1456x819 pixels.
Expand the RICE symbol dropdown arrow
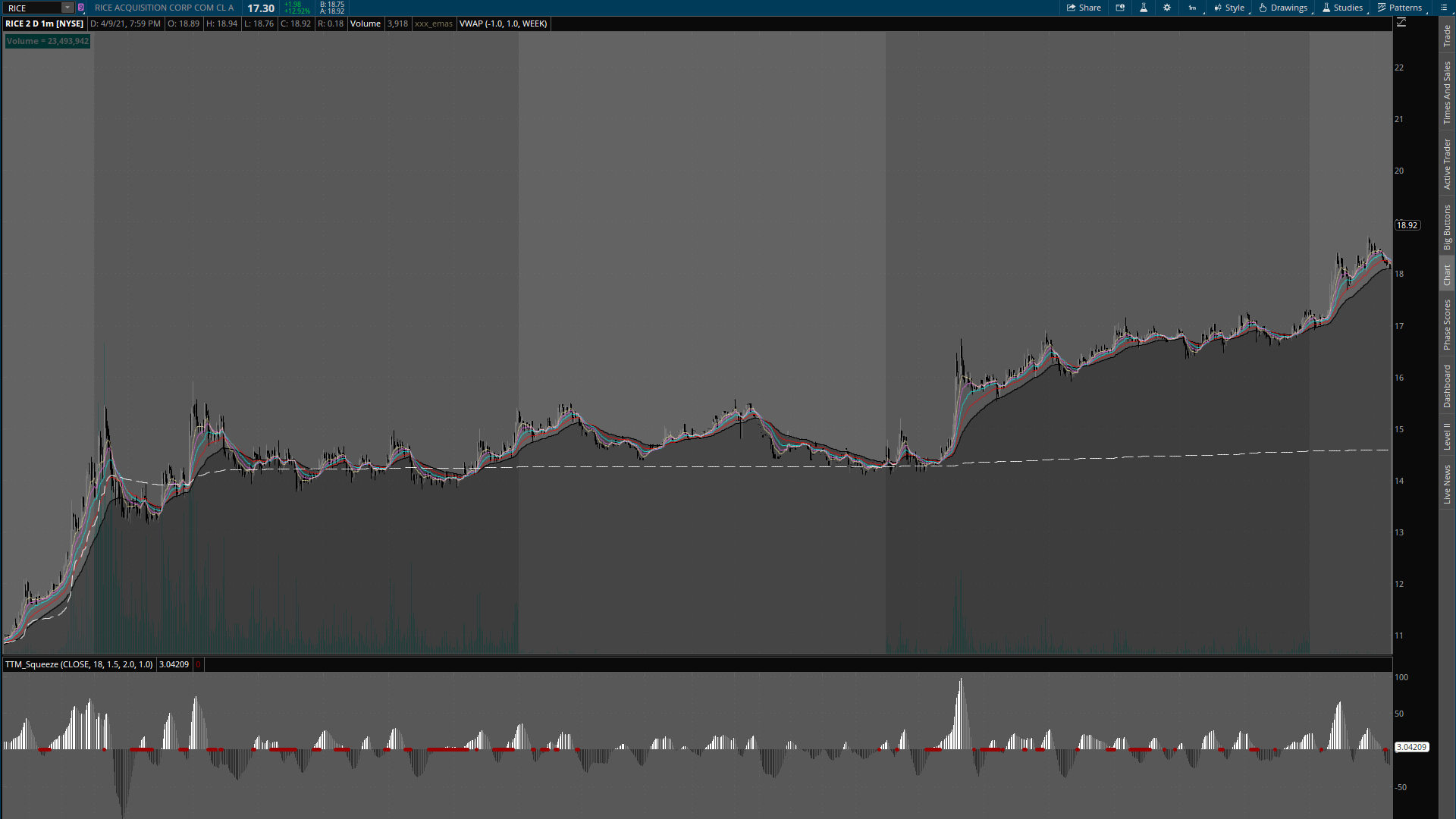(x=67, y=8)
